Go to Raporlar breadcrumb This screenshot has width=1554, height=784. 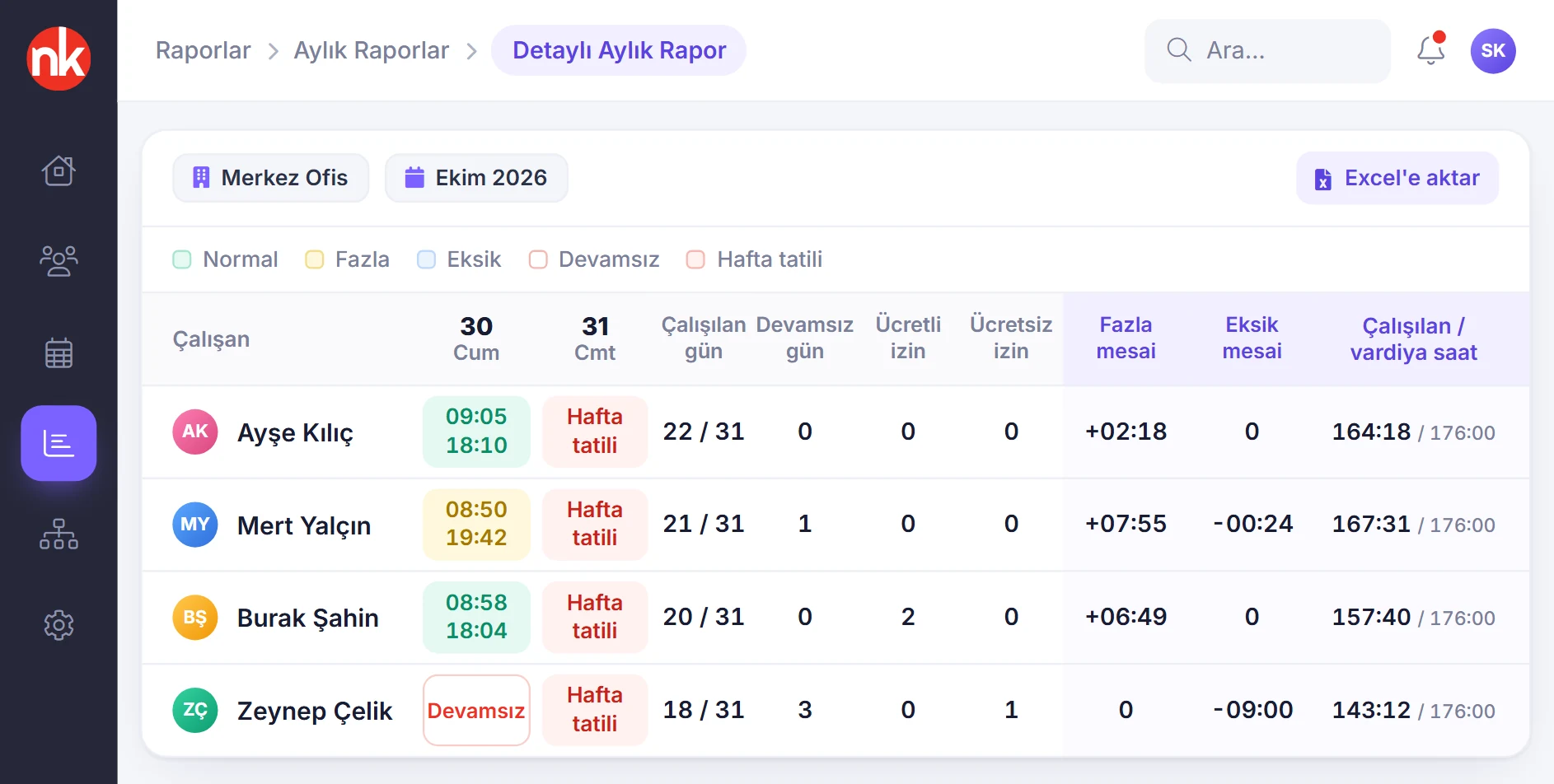click(203, 50)
